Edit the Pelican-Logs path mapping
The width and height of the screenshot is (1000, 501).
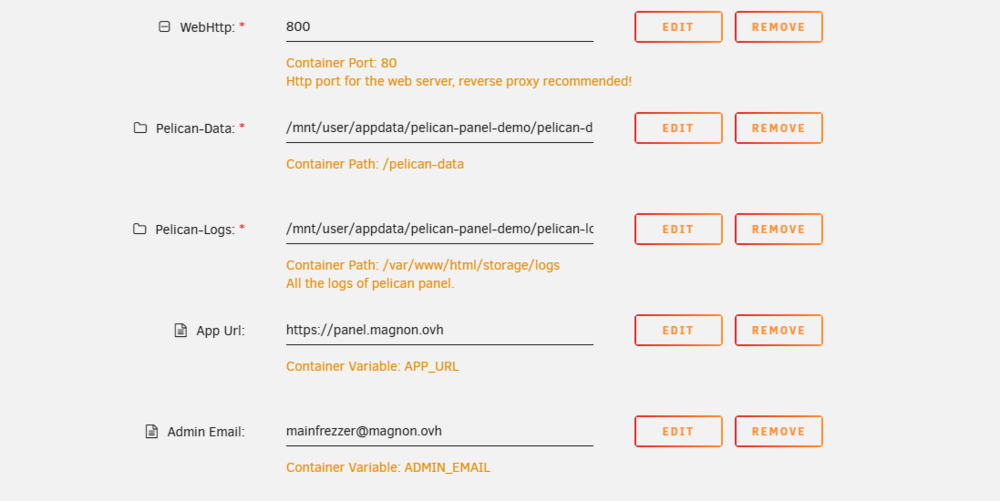pos(678,229)
